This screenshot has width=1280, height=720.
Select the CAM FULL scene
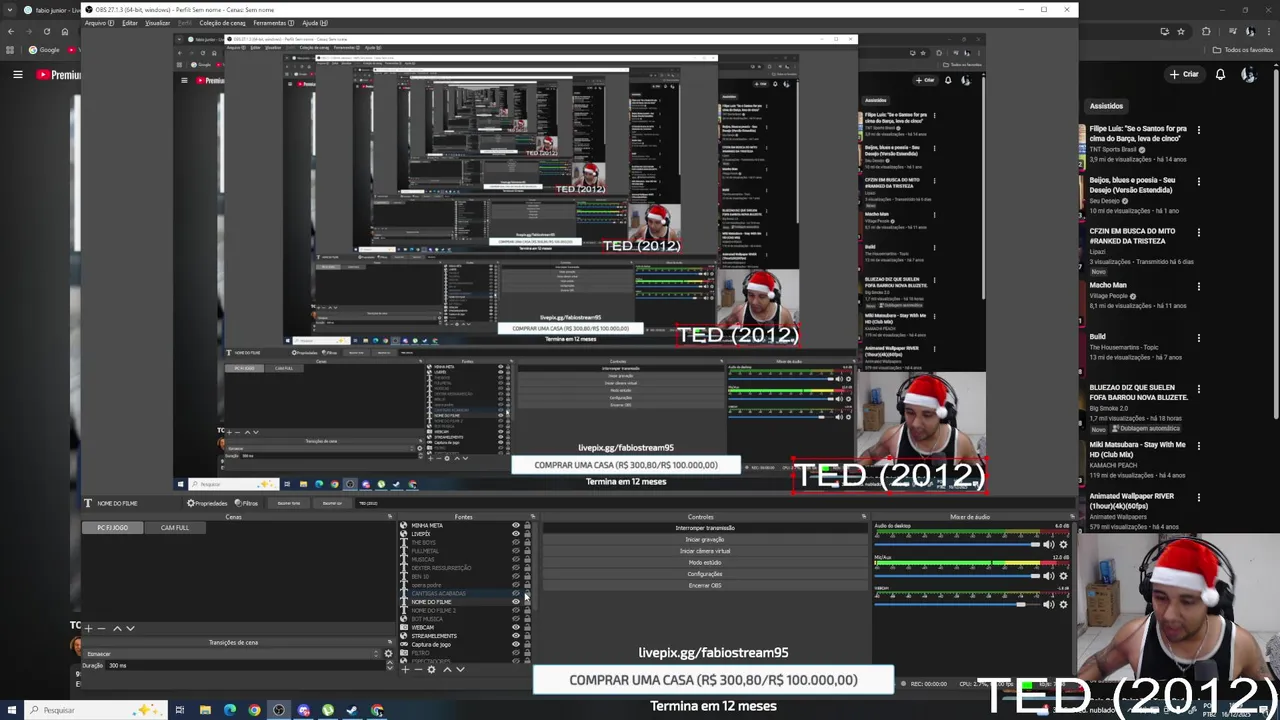[175, 527]
